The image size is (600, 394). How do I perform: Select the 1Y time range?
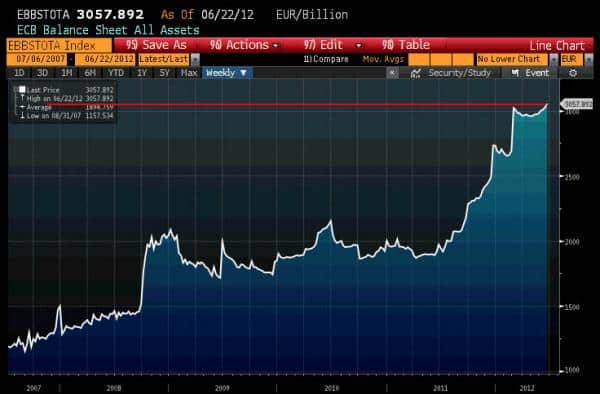click(142, 73)
